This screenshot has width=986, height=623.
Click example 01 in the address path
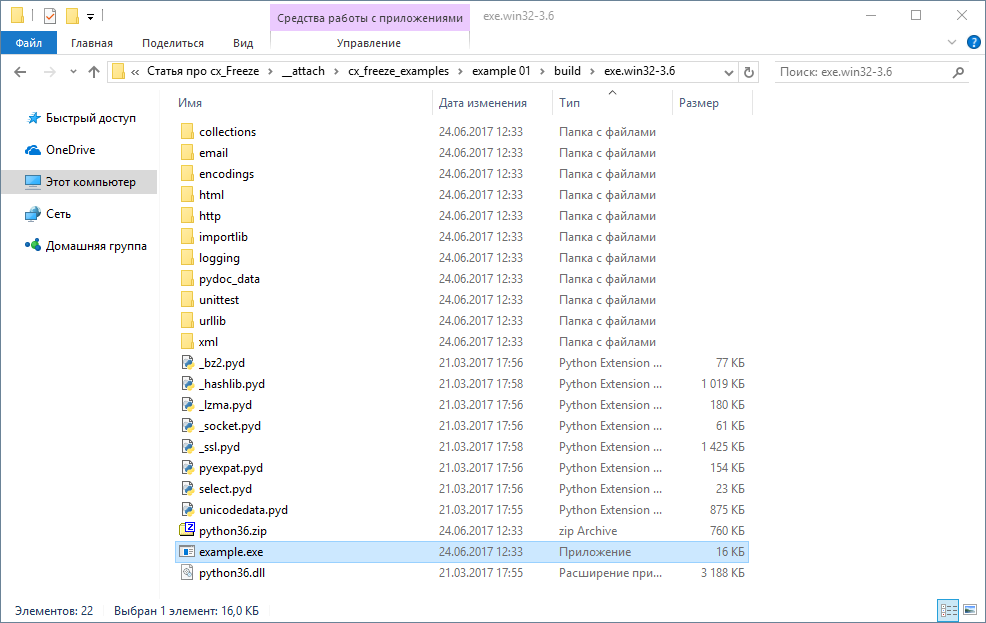click(501, 71)
